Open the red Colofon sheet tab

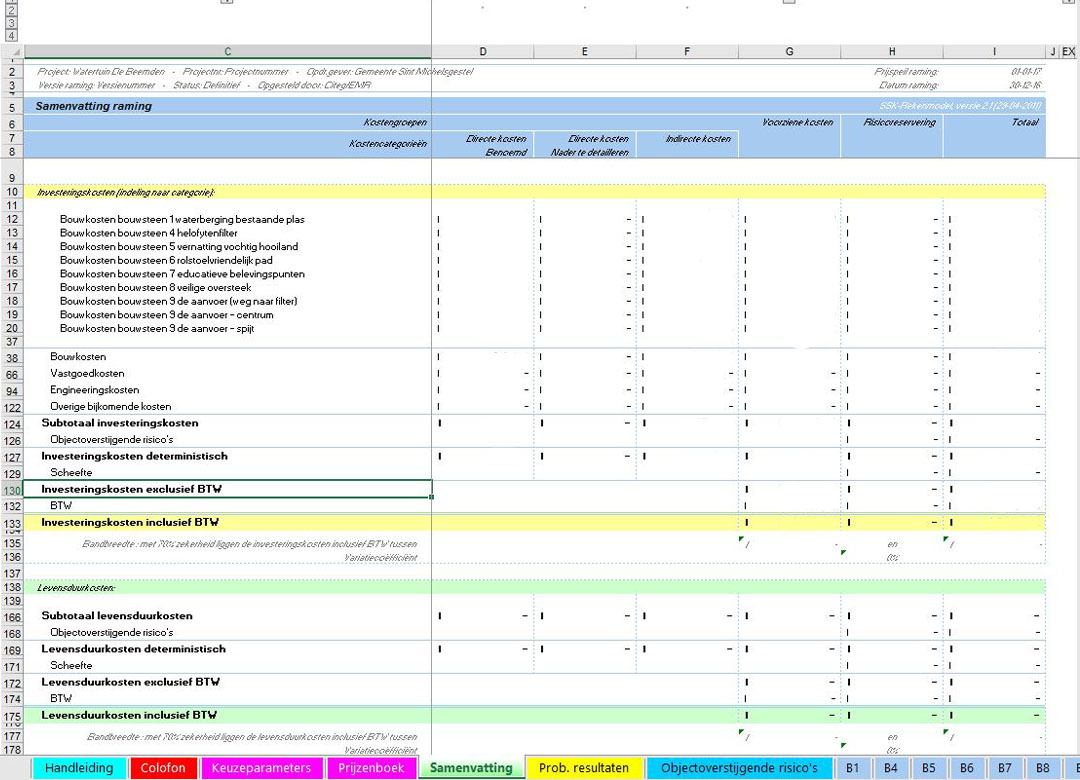(163, 768)
